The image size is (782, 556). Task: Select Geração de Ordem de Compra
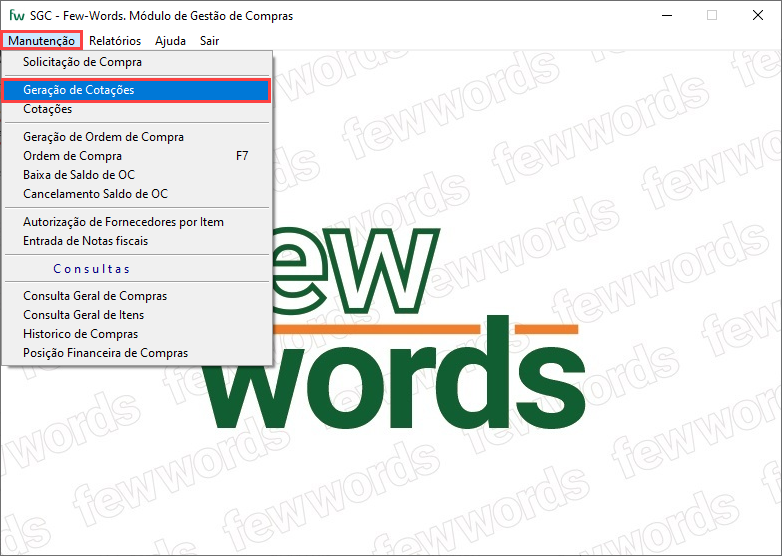(x=137, y=137)
